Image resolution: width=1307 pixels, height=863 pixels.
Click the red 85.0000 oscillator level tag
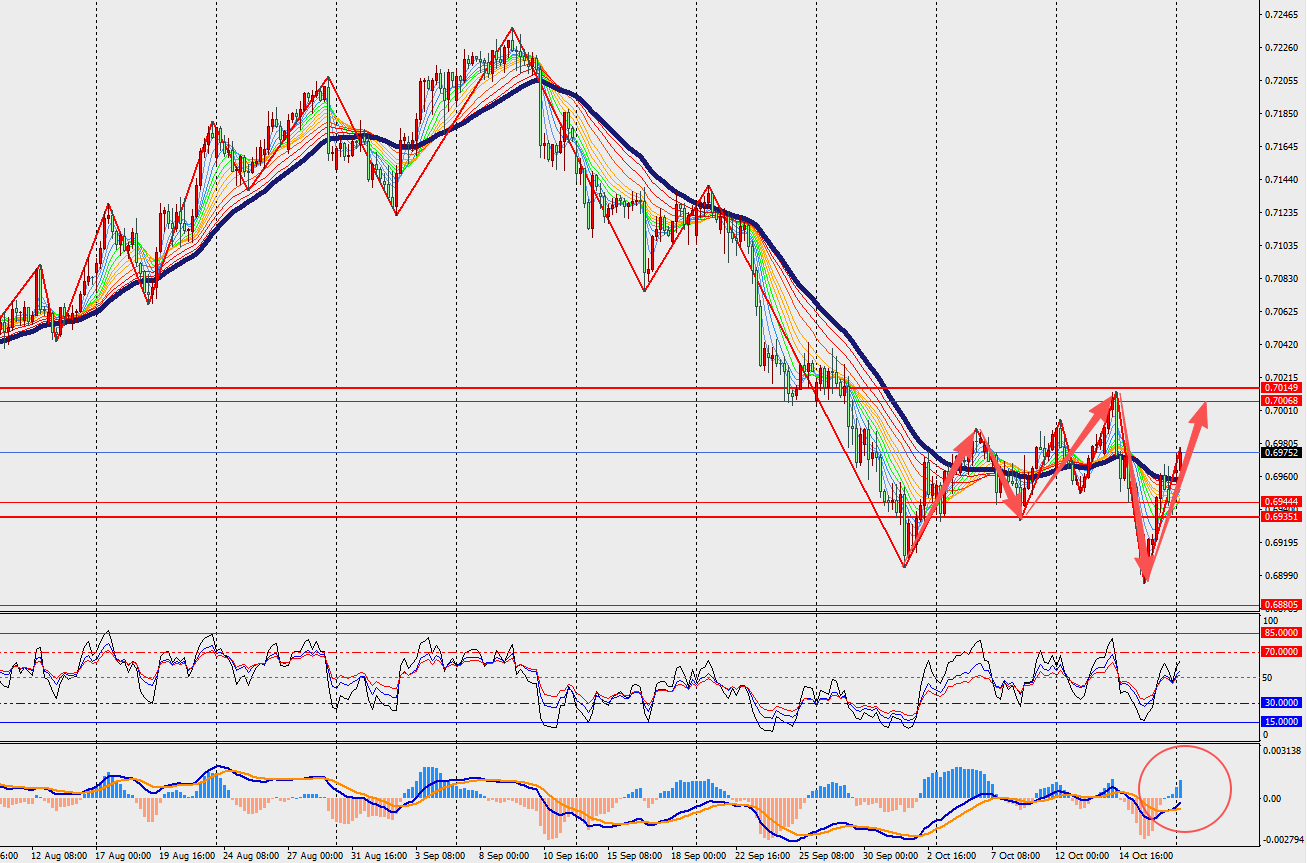click(1281, 632)
